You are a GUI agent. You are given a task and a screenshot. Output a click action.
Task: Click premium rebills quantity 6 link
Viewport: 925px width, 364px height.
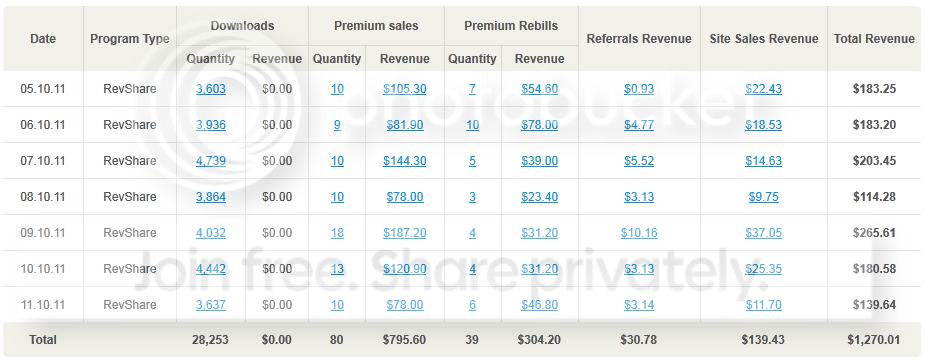(473, 305)
